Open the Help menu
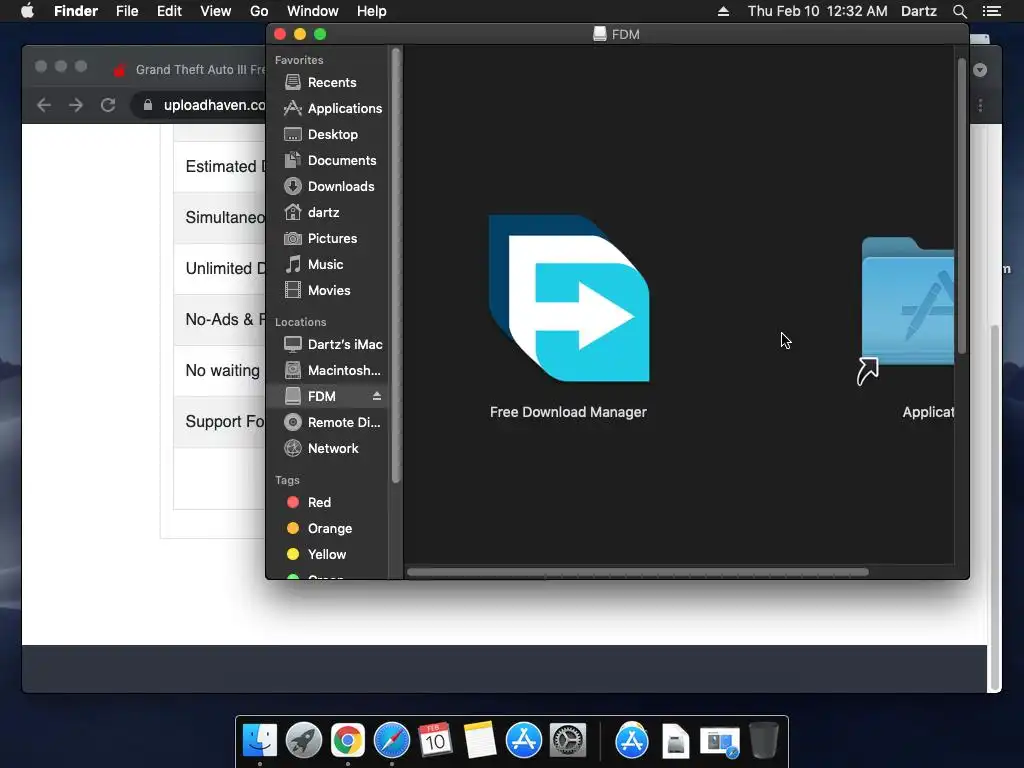1024x768 pixels. (x=372, y=11)
